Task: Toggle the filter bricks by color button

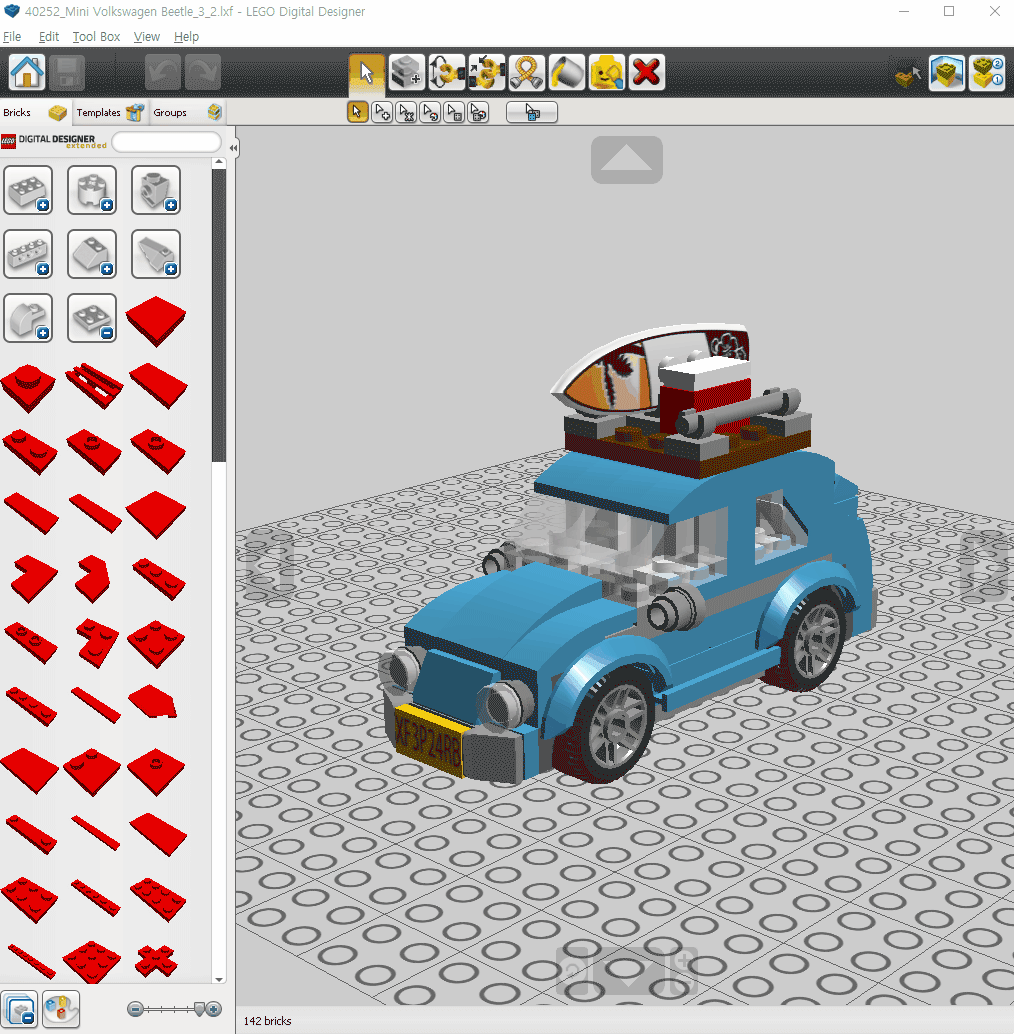Action: (x=61, y=1009)
